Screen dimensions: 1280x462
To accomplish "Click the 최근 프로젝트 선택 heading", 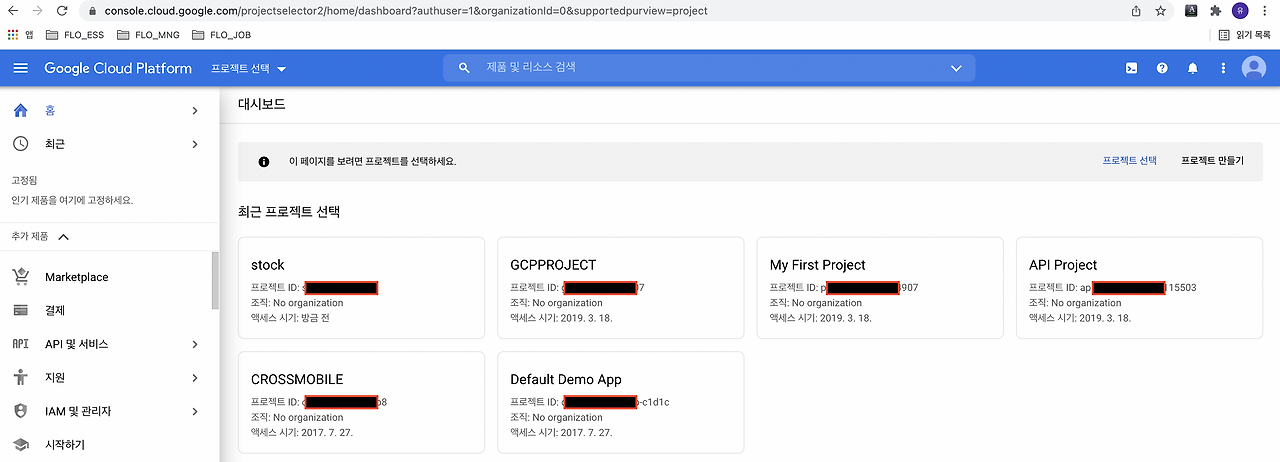I will coord(289,212).
